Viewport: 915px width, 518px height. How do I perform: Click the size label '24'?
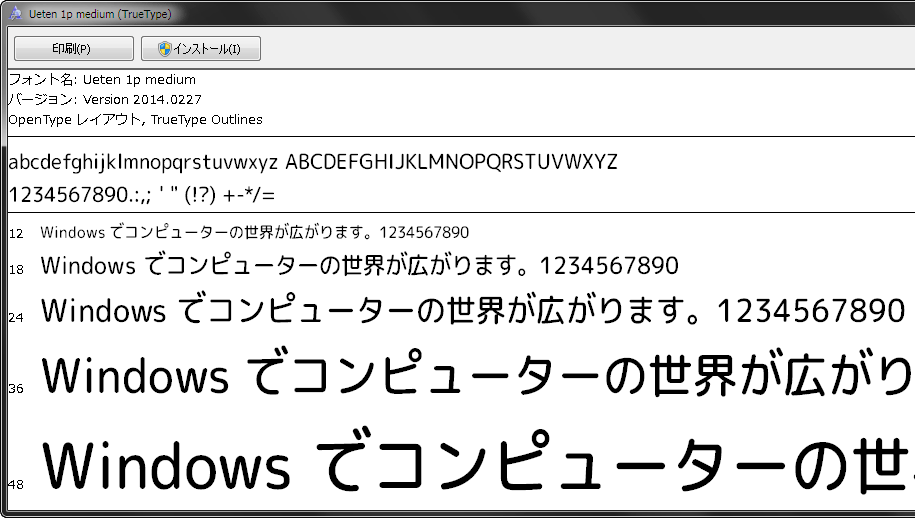[x=16, y=317]
